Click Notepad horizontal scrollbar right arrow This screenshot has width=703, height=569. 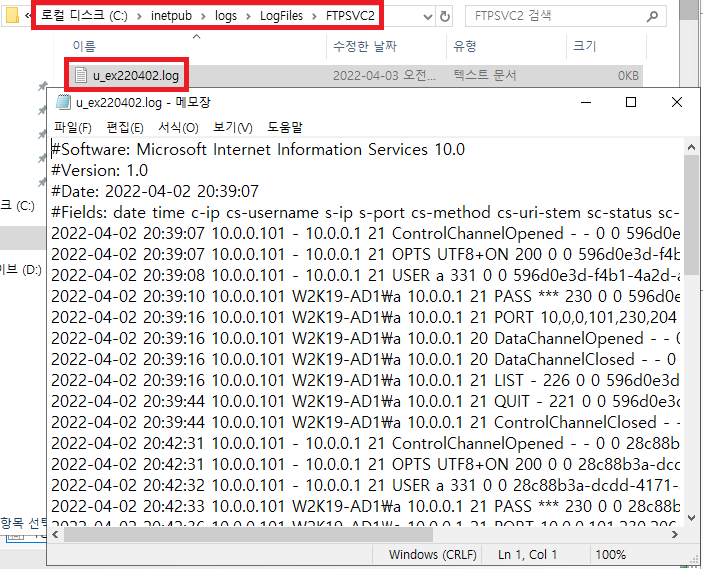[x=675, y=534]
